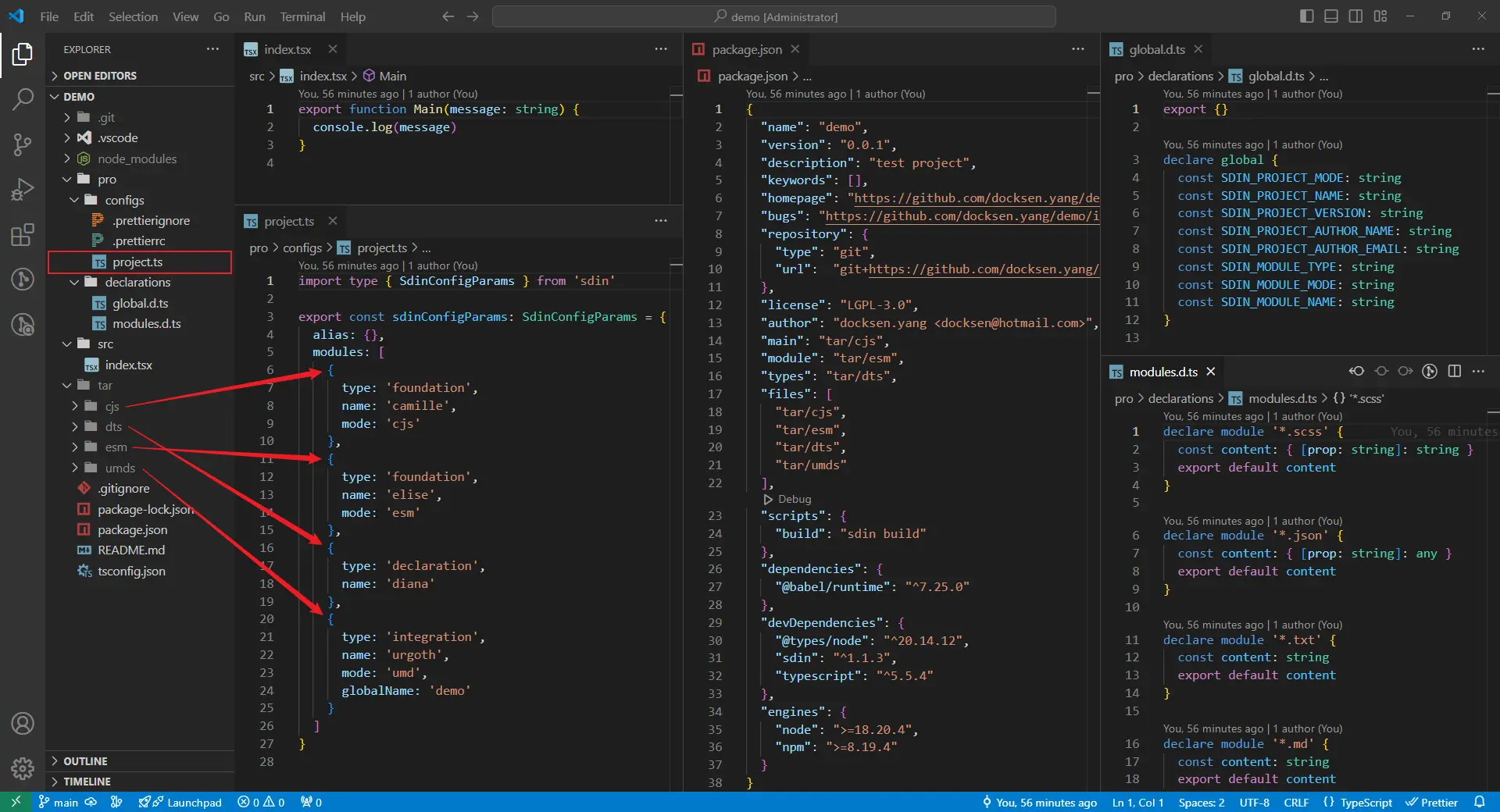Open previous revision of modules.d.ts
Screen dimensions: 1500x812
tap(1356, 372)
